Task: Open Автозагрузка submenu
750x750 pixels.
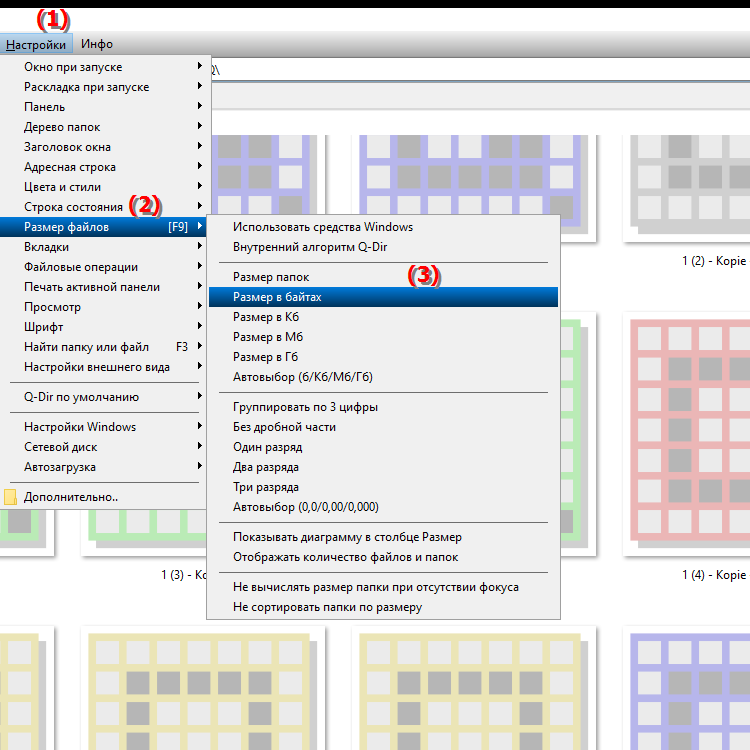Action: point(104,467)
